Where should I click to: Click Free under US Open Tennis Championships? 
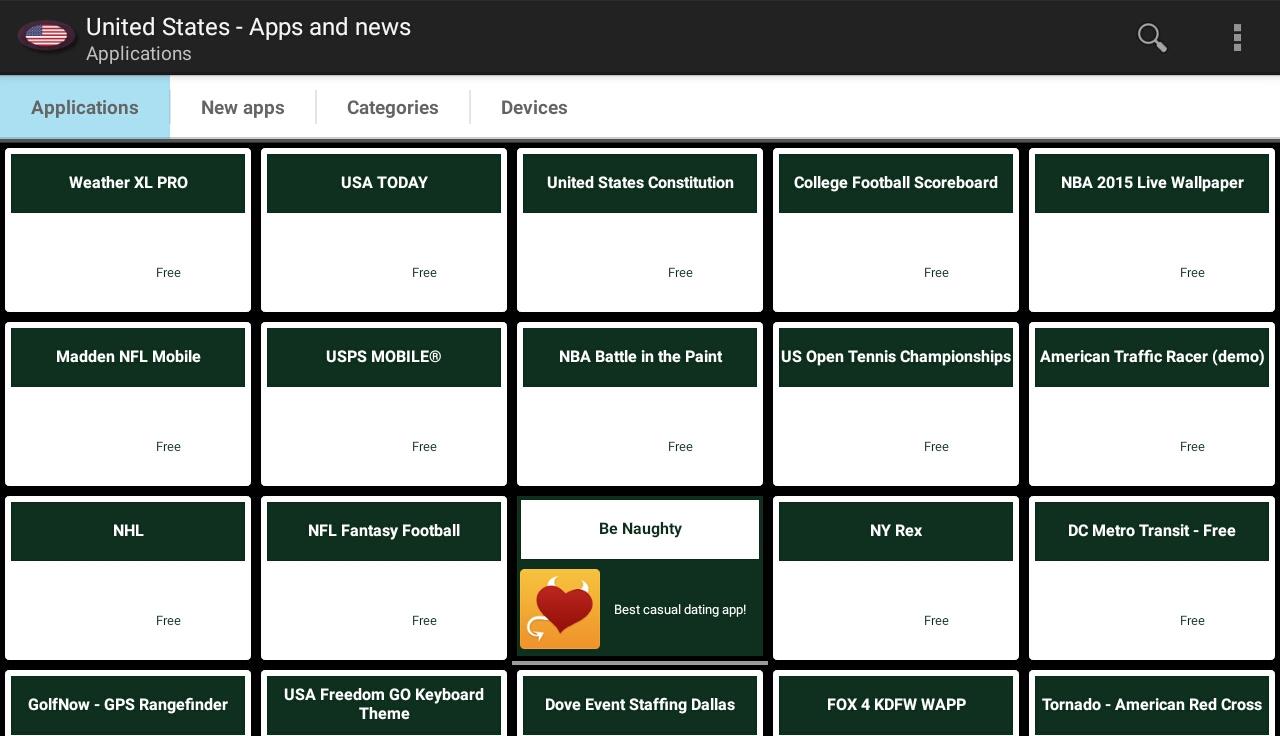pos(936,446)
